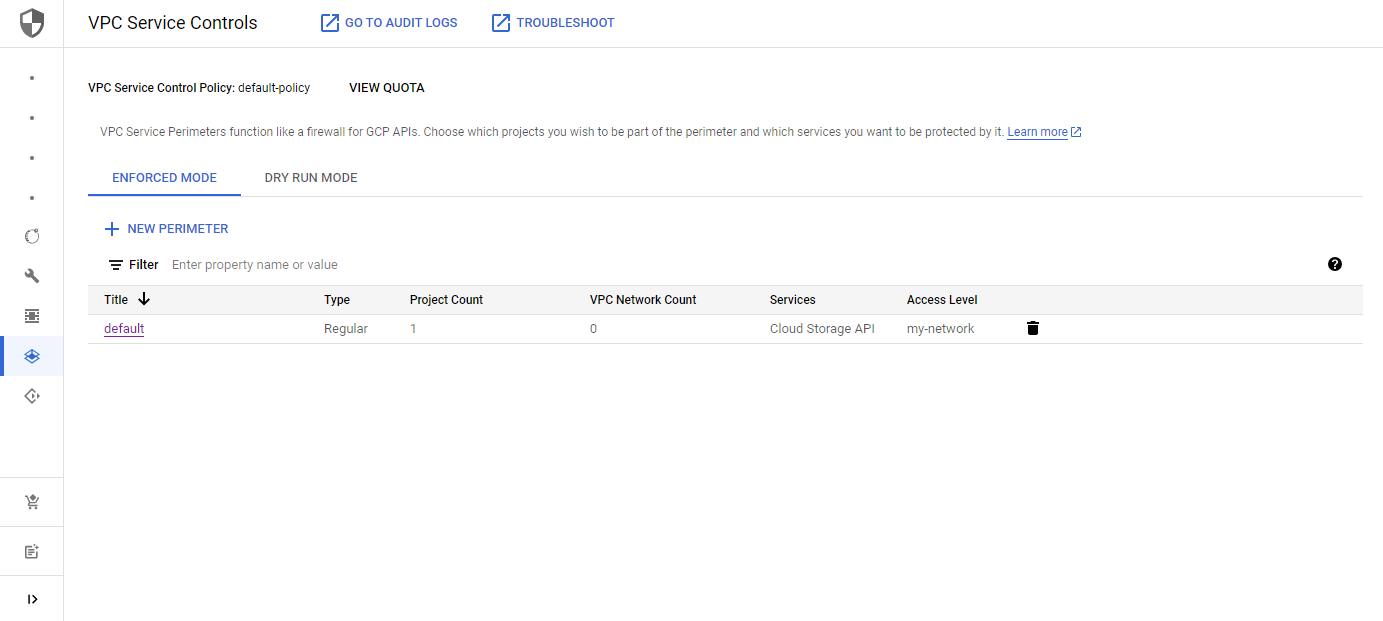This screenshot has width=1383, height=621.
Task: Expand the sidebar navigation menu
Action: pyautogui.click(x=32, y=599)
